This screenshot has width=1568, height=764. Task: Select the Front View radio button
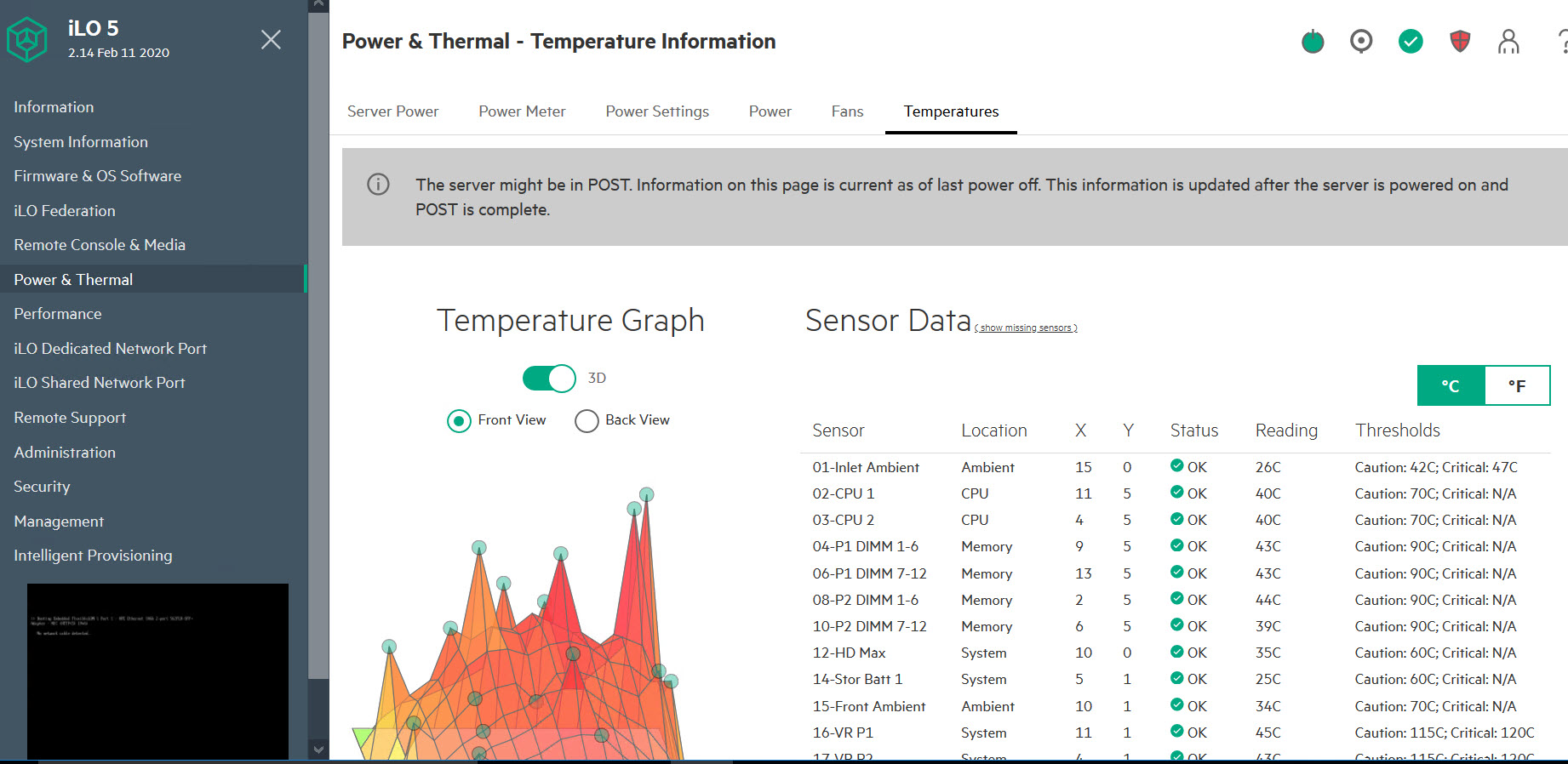click(459, 420)
